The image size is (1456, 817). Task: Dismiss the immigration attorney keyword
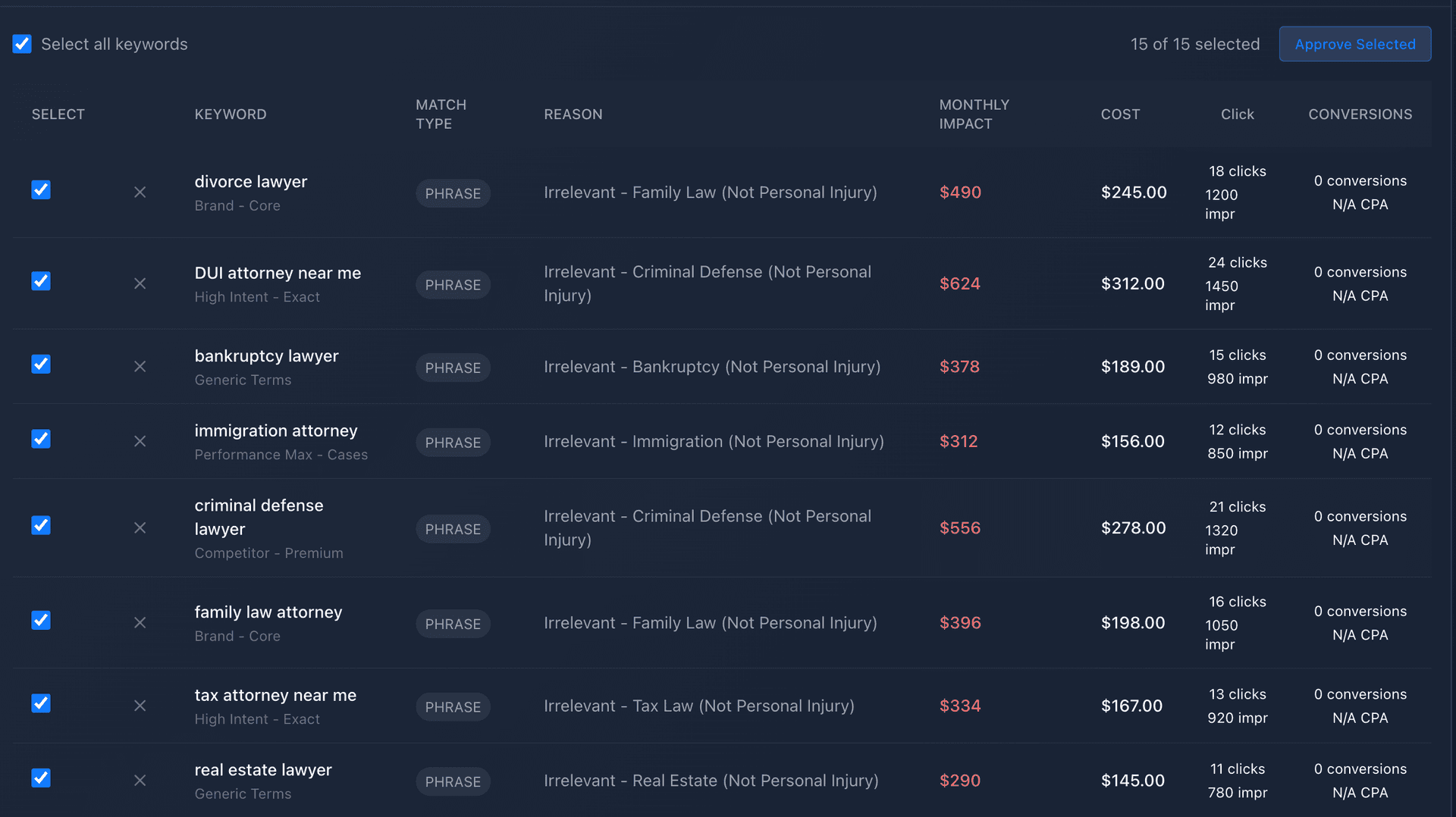click(140, 441)
